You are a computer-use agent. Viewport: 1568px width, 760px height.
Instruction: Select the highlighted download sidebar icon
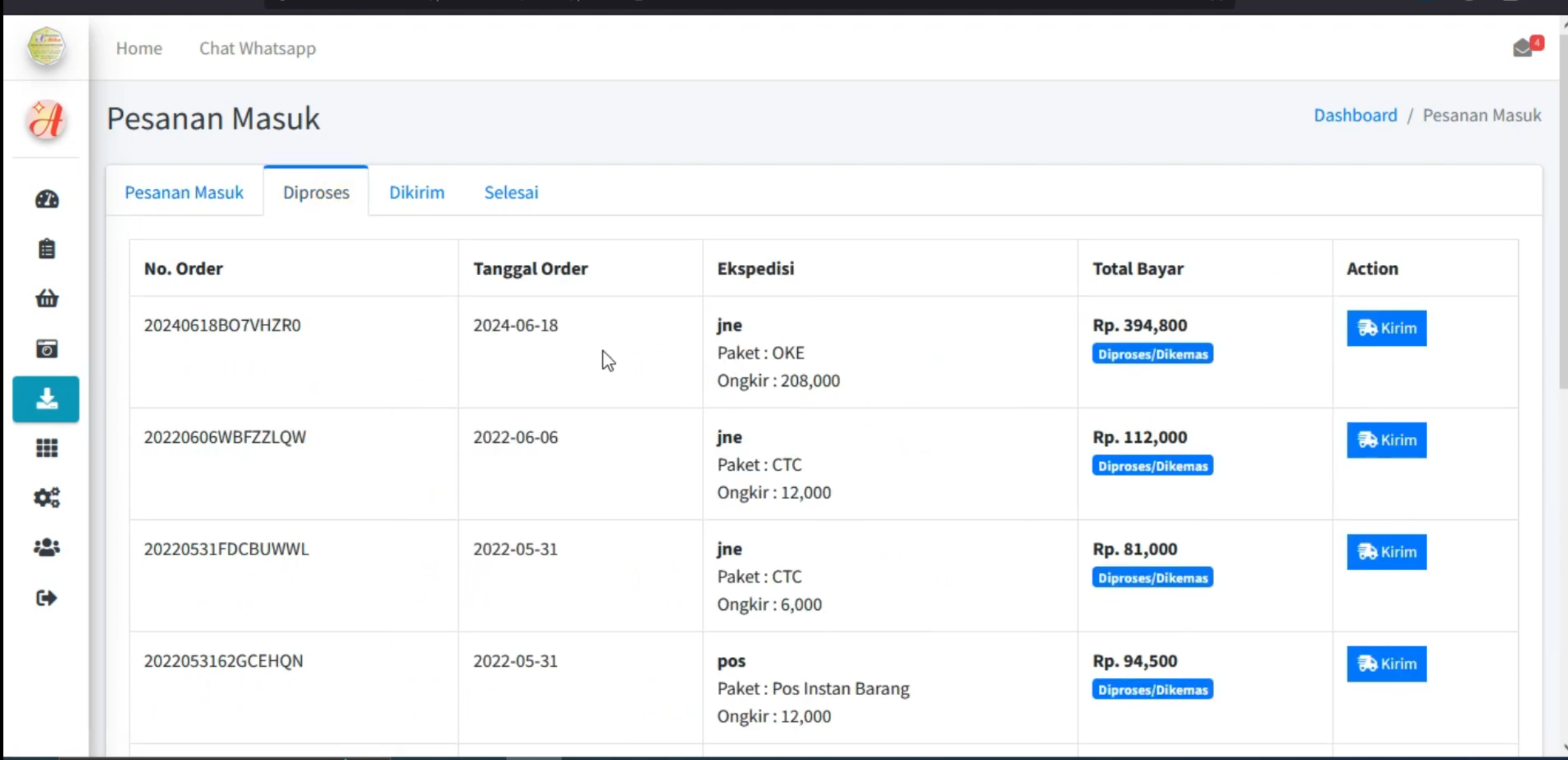tap(46, 399)
